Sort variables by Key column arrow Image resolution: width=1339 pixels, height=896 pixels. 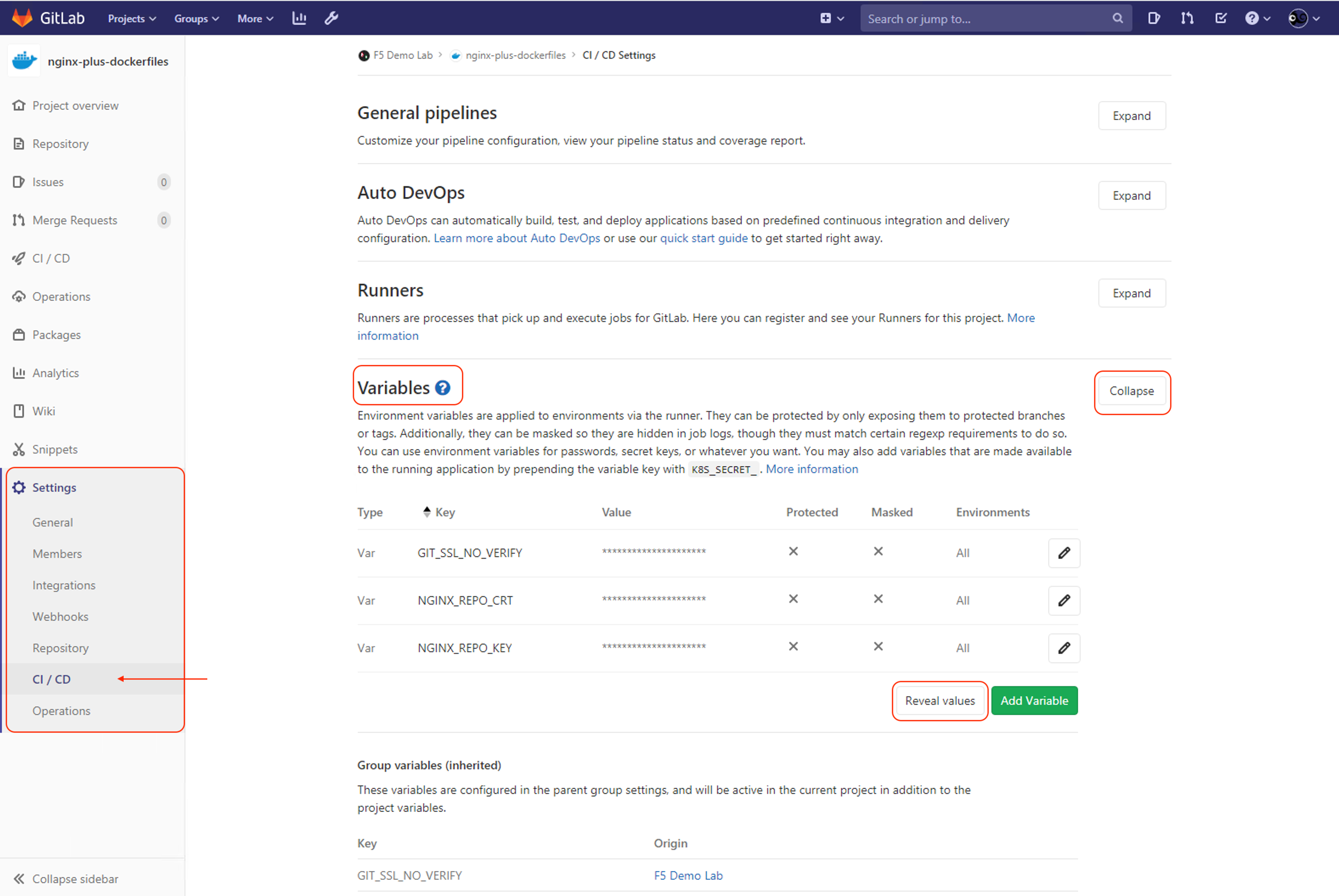pyautogui.click(x=427, y=511)
